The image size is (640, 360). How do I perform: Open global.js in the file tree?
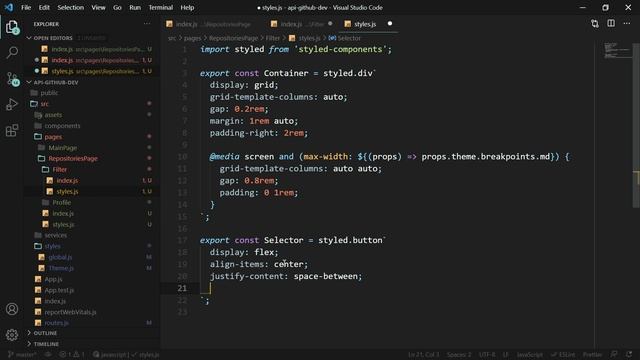coord(60,257)
